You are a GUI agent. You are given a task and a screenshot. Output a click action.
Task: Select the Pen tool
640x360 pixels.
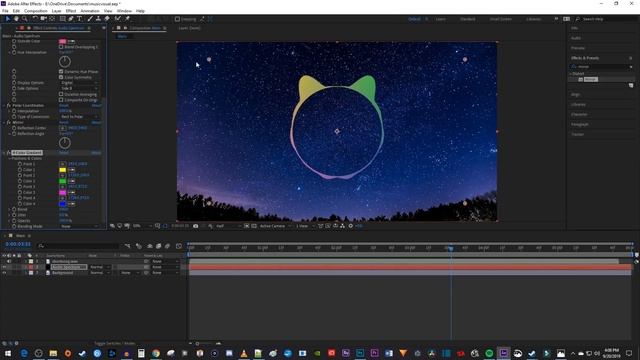point(71,19)
